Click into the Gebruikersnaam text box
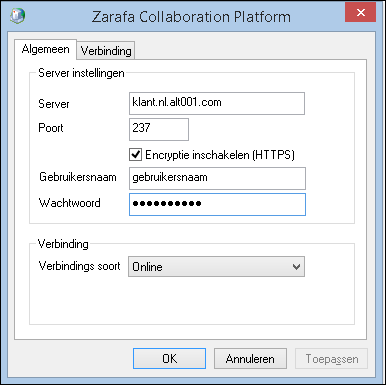Screen dimensions: 386x385 [x=217, y=178]
